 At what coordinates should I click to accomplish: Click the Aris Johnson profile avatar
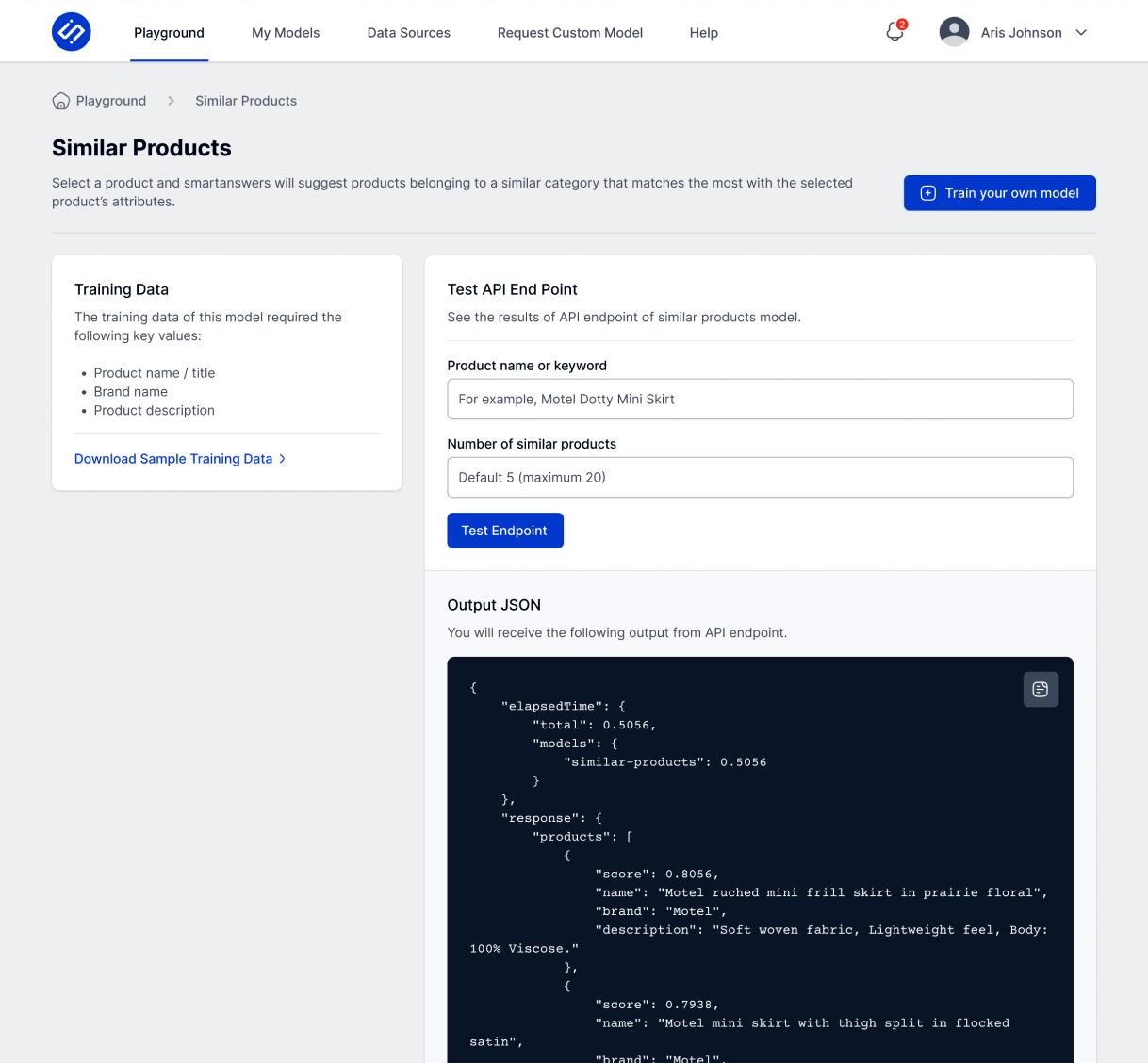pos(953,31)
